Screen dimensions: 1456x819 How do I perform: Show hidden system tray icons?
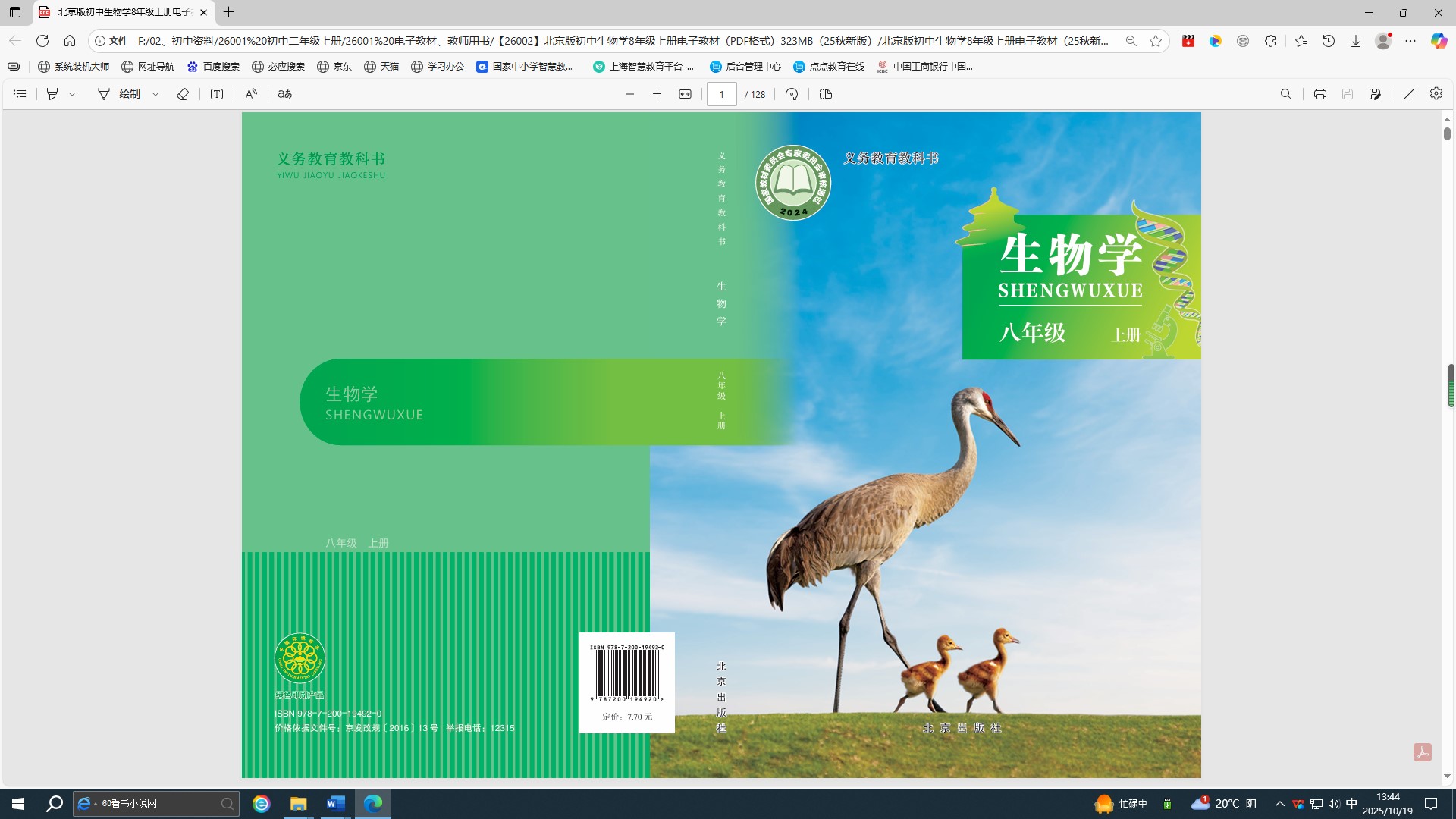pos(1279,804)
